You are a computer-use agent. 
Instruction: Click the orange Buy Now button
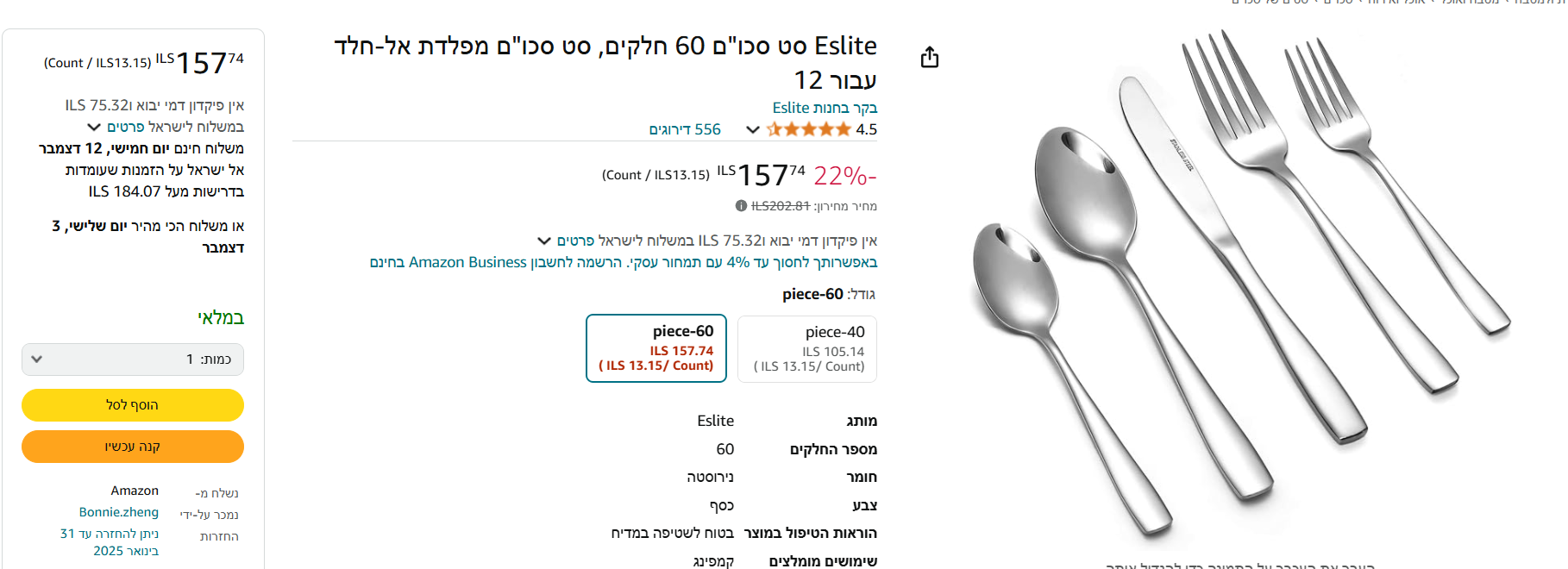[x=133, y=447]
